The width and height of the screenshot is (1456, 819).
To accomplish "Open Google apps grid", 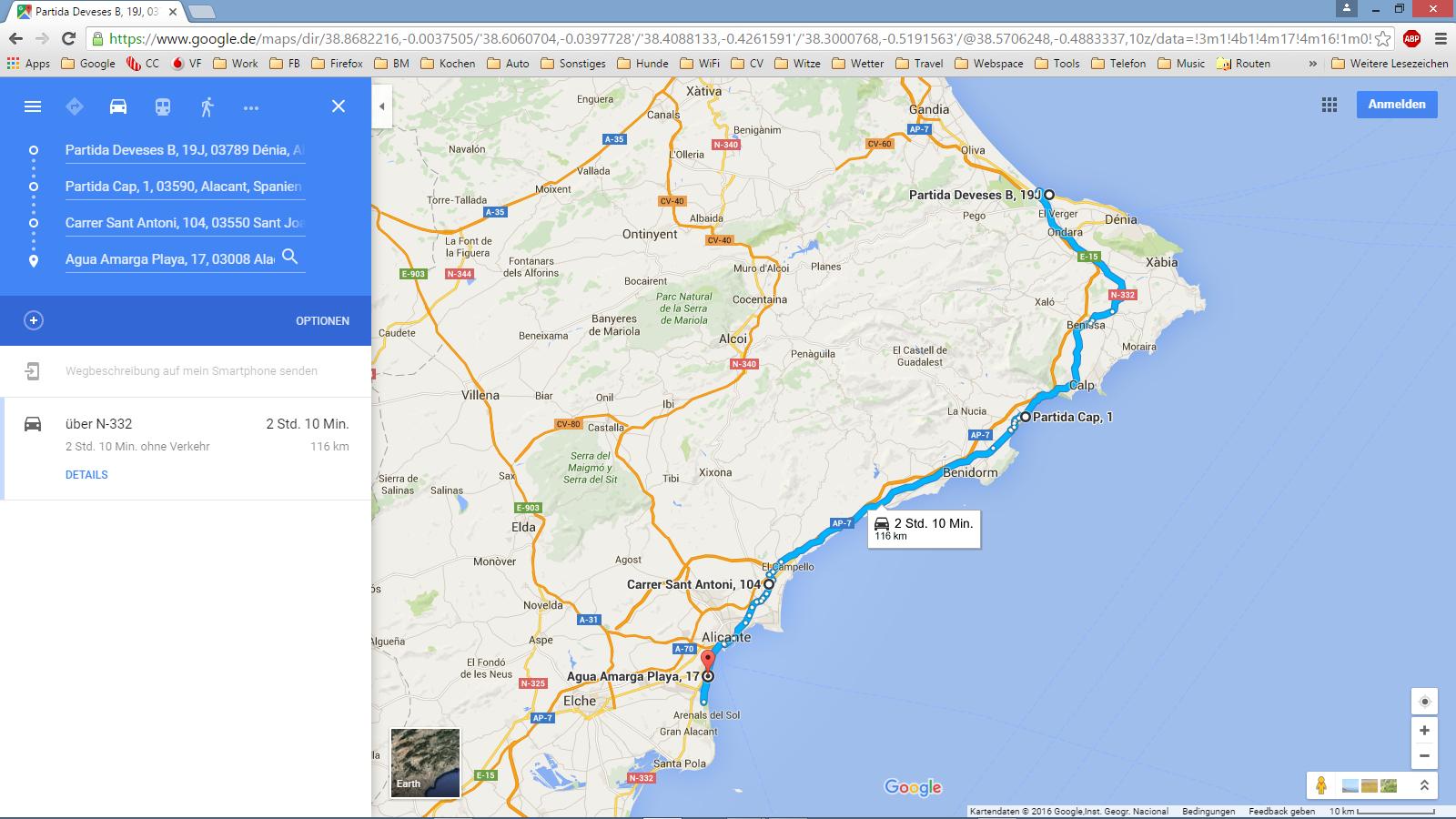I will pos(1330,105).
